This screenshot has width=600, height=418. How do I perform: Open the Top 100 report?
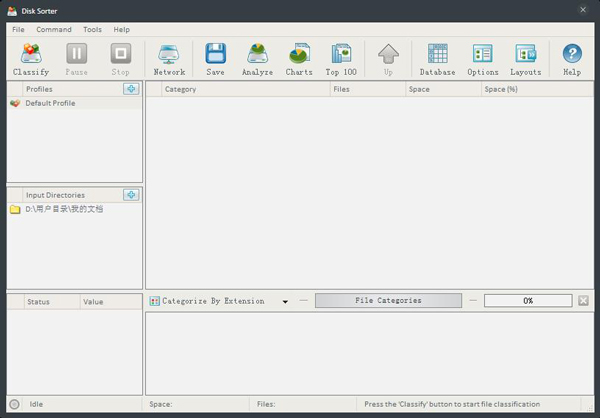pyautogui.click(x=341, y=59)
